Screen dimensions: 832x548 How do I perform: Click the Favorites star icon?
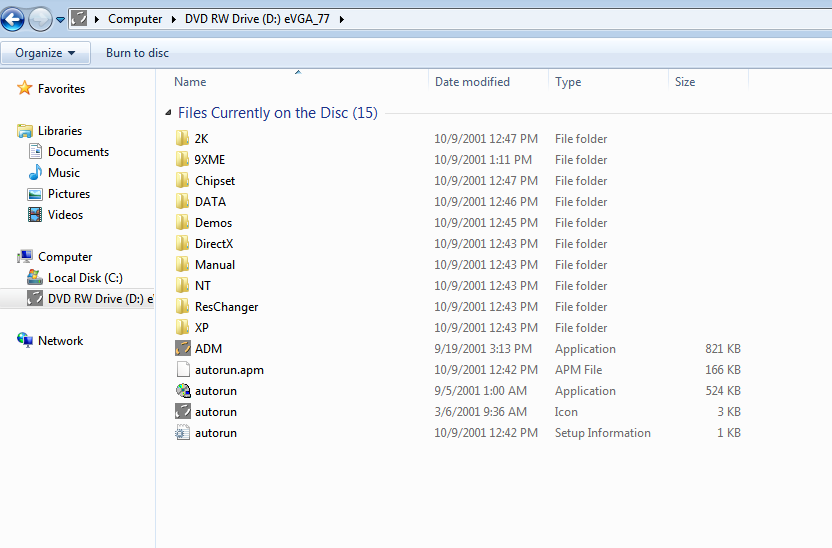24,88
